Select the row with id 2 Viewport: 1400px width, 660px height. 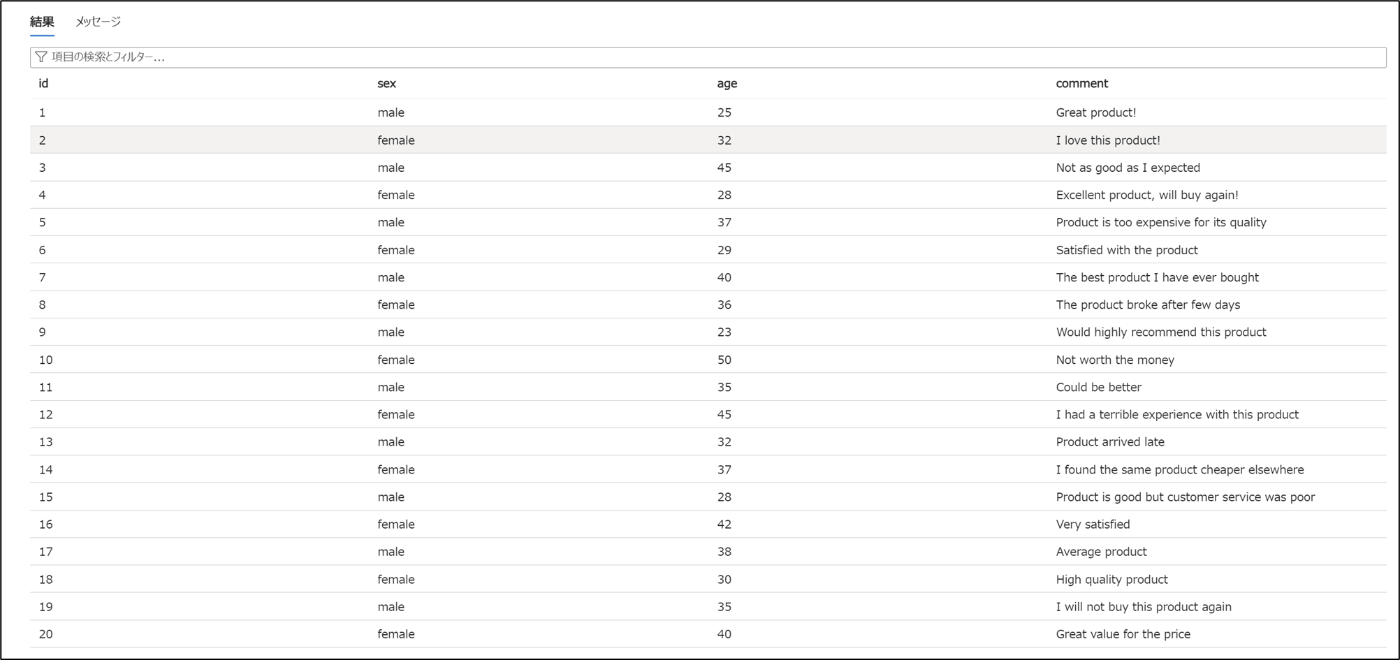click(x=708, y=140)
